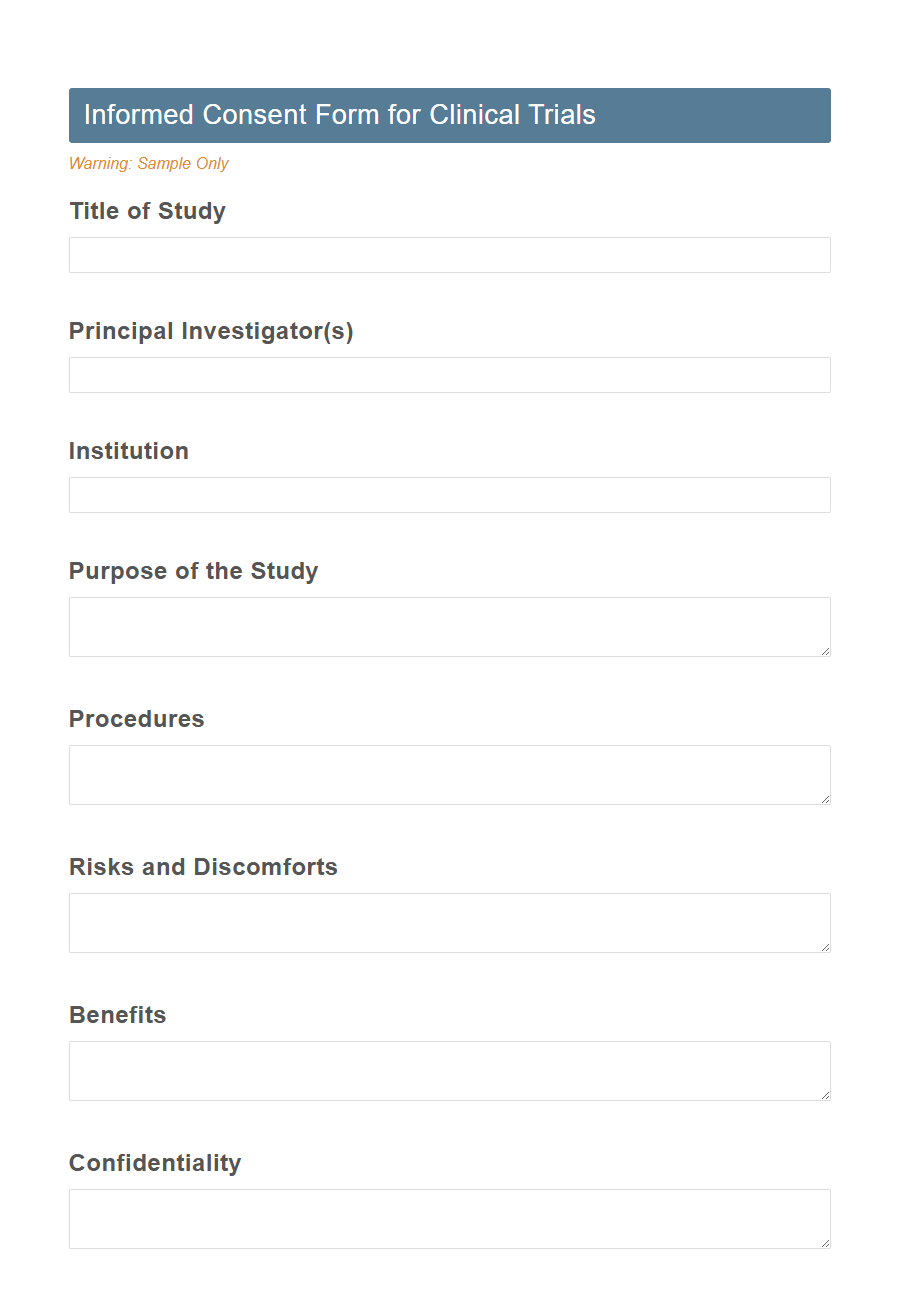
Task: Click the Confidentiality text area resize grip
Action: point(826,1244)
